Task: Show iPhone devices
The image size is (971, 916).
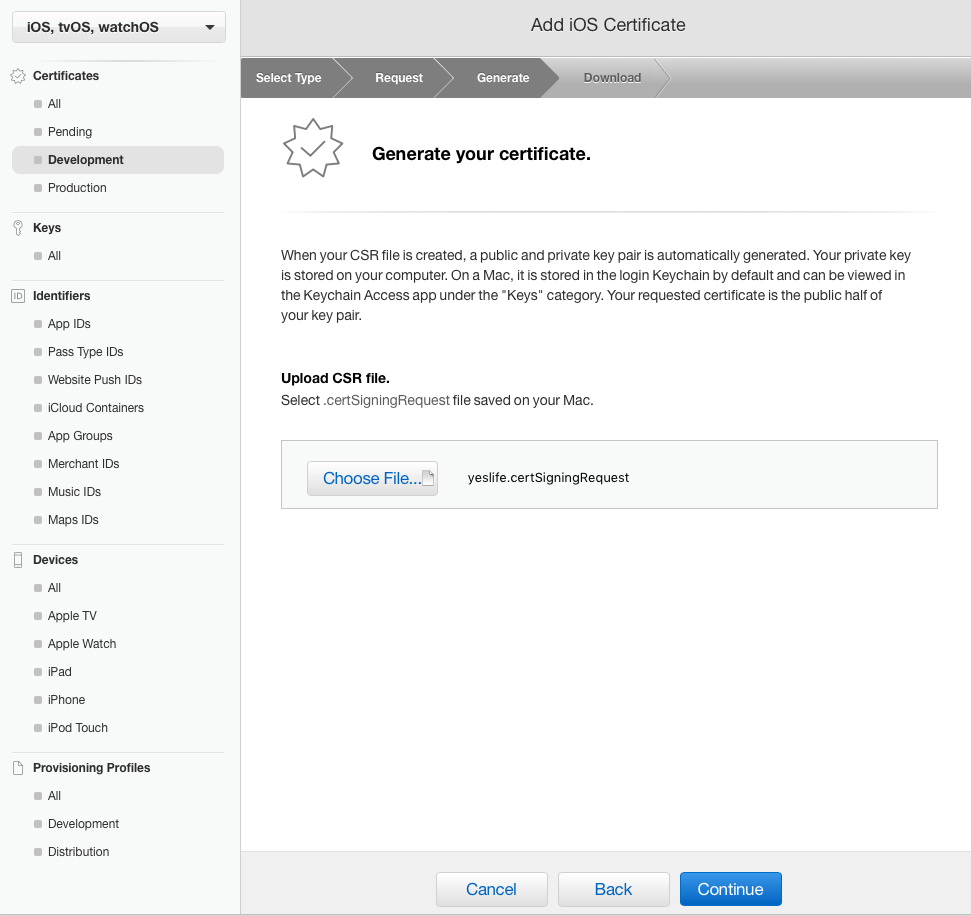Action: 66,700
